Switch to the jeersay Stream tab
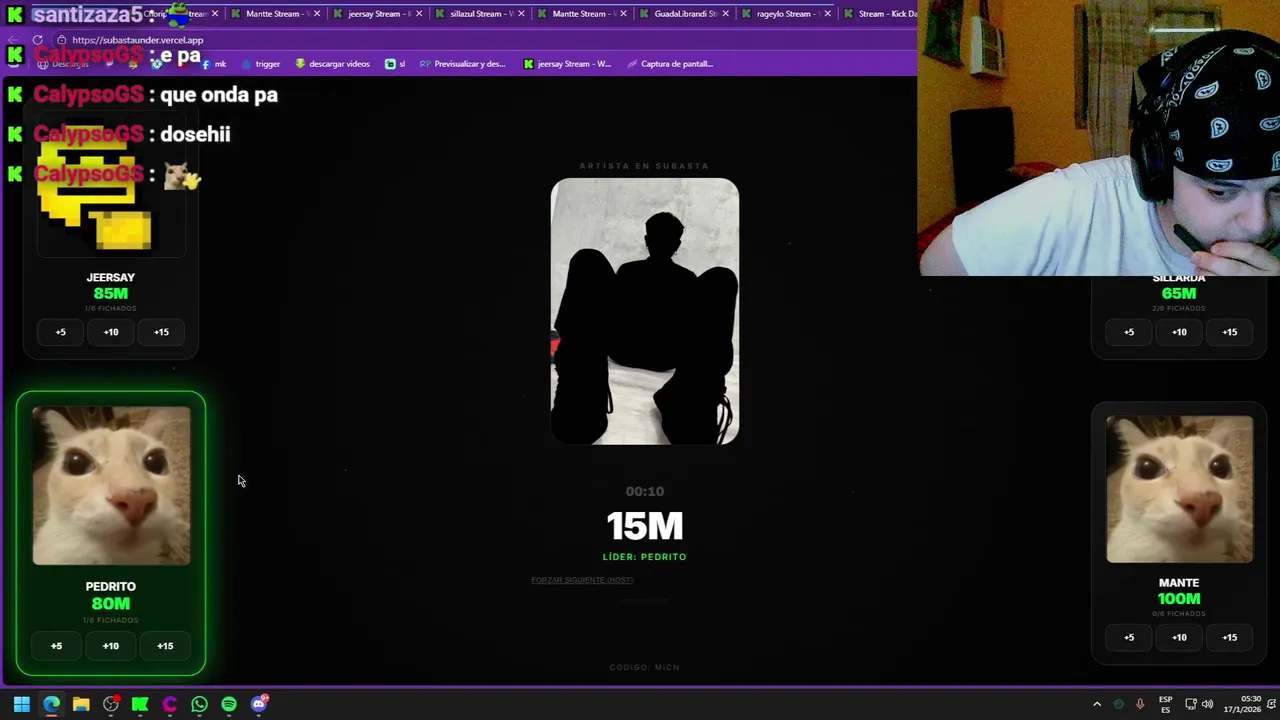Screen dimensions: 1280x720 point(376,14)
